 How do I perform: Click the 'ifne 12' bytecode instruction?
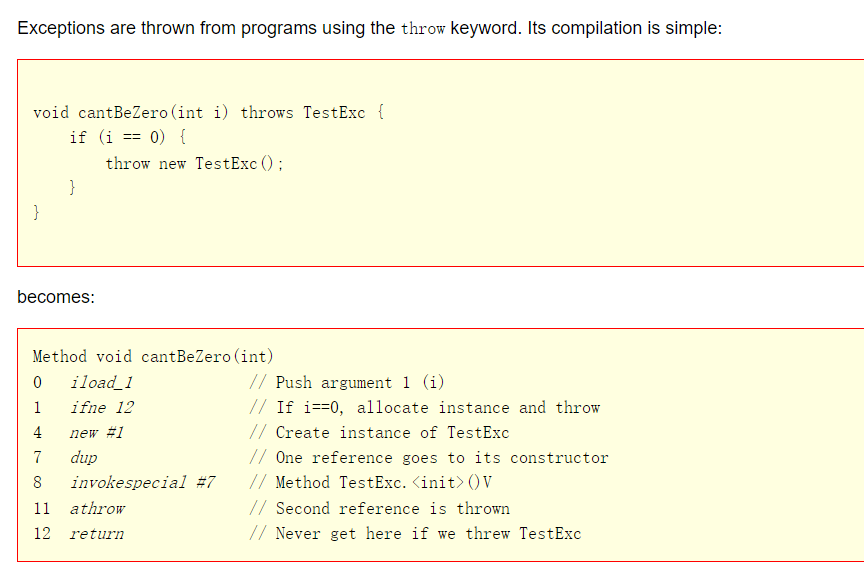point(101,407)
